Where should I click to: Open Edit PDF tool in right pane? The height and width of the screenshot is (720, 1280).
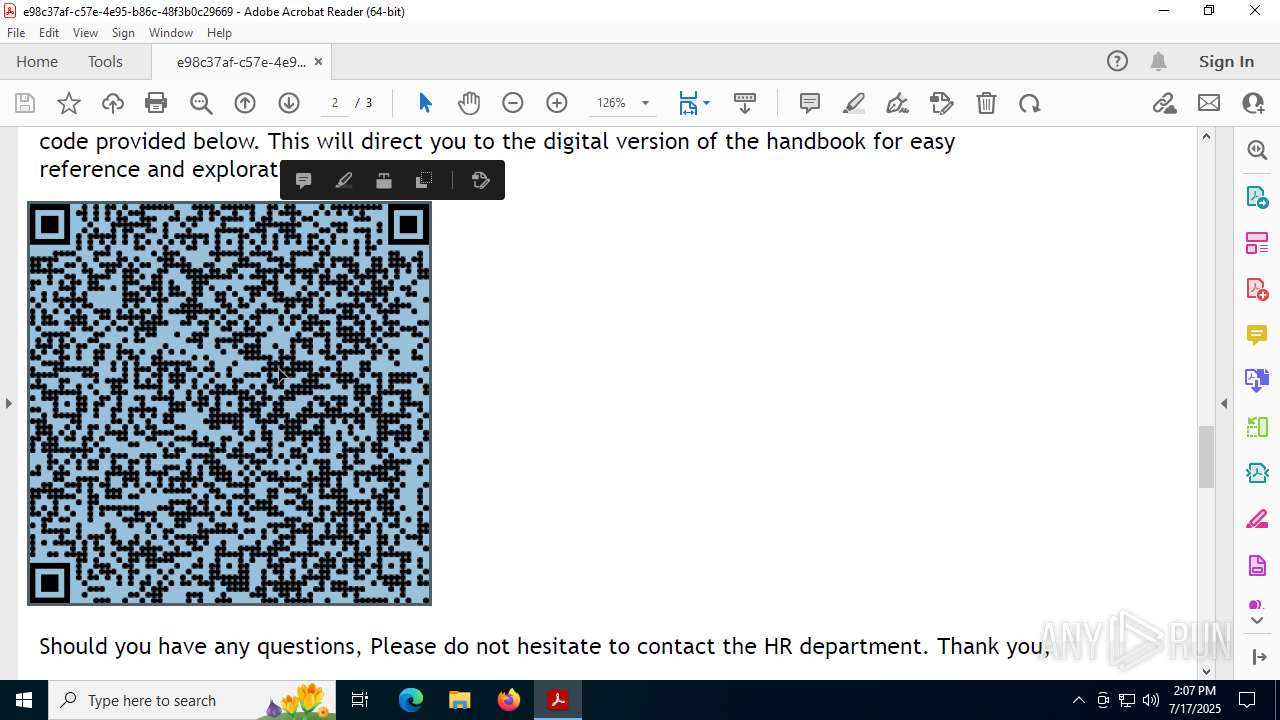1257,242
